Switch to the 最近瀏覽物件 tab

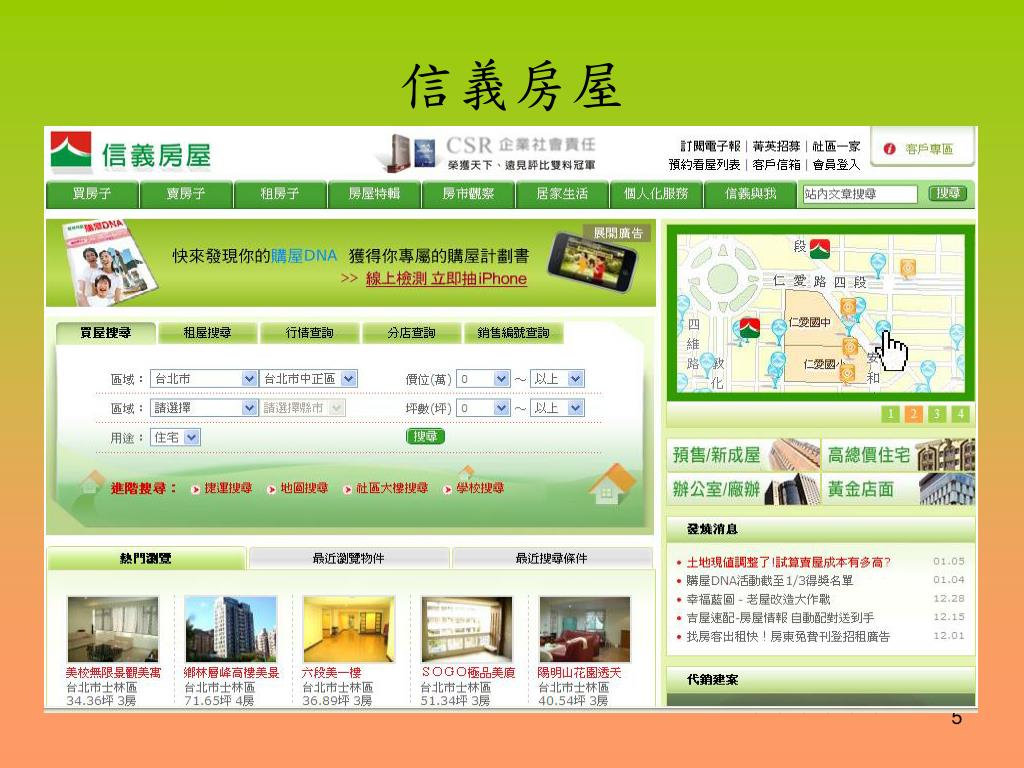click(349, 558)
